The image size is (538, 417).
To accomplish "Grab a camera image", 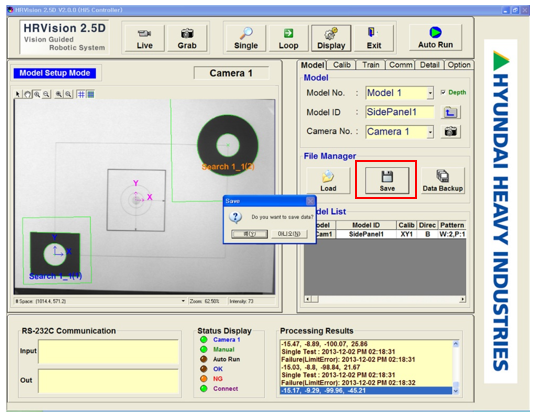I will (x=187, y=38).
